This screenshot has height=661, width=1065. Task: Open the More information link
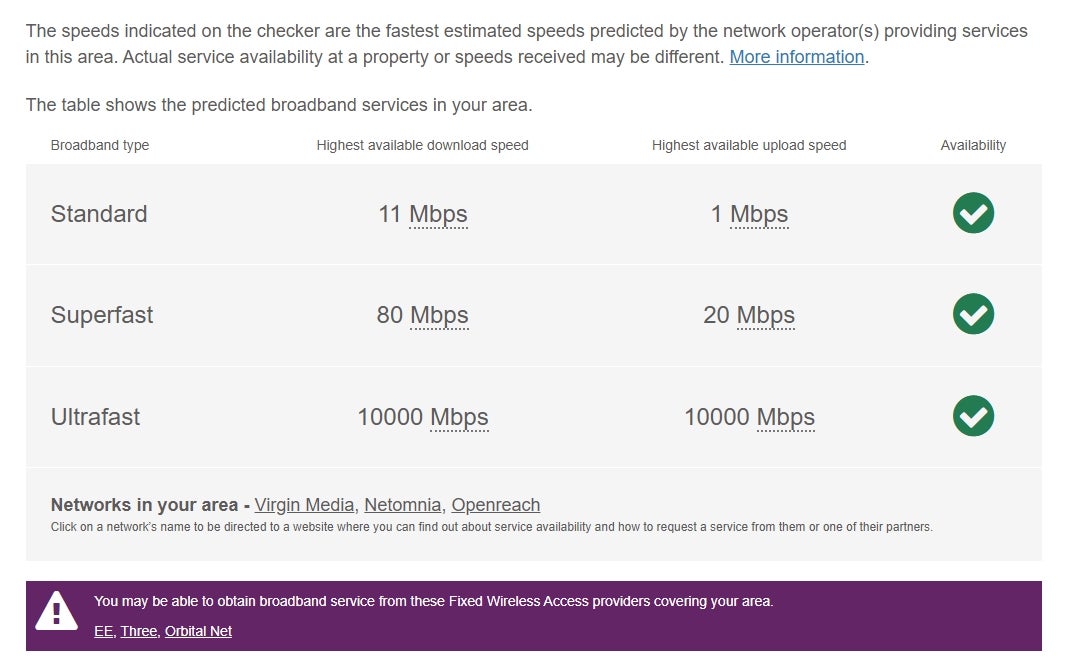click(796, 57)
